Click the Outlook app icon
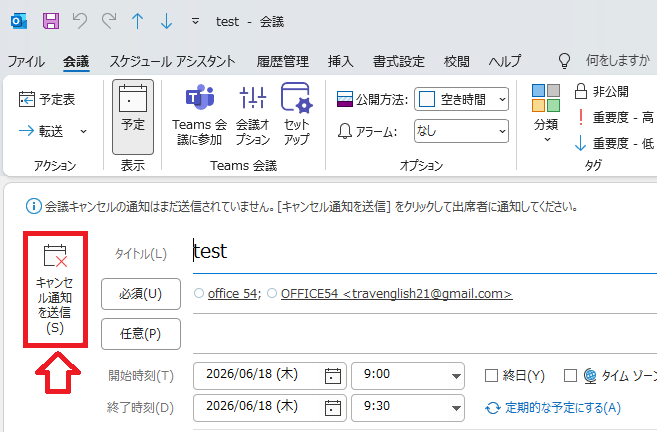The width and height of the screenshot is (657, 432). point(19,21)
